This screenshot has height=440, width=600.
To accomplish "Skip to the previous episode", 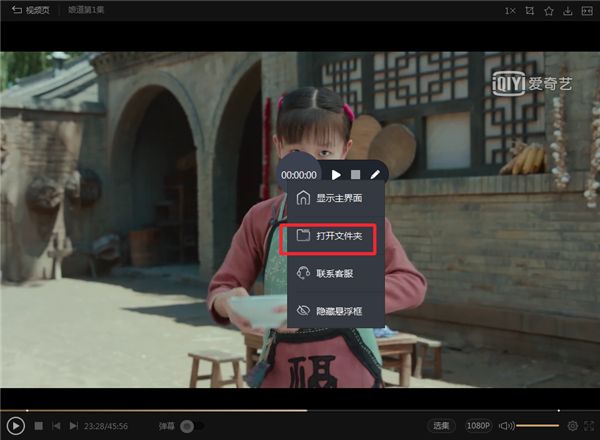I will coord(56,425).
